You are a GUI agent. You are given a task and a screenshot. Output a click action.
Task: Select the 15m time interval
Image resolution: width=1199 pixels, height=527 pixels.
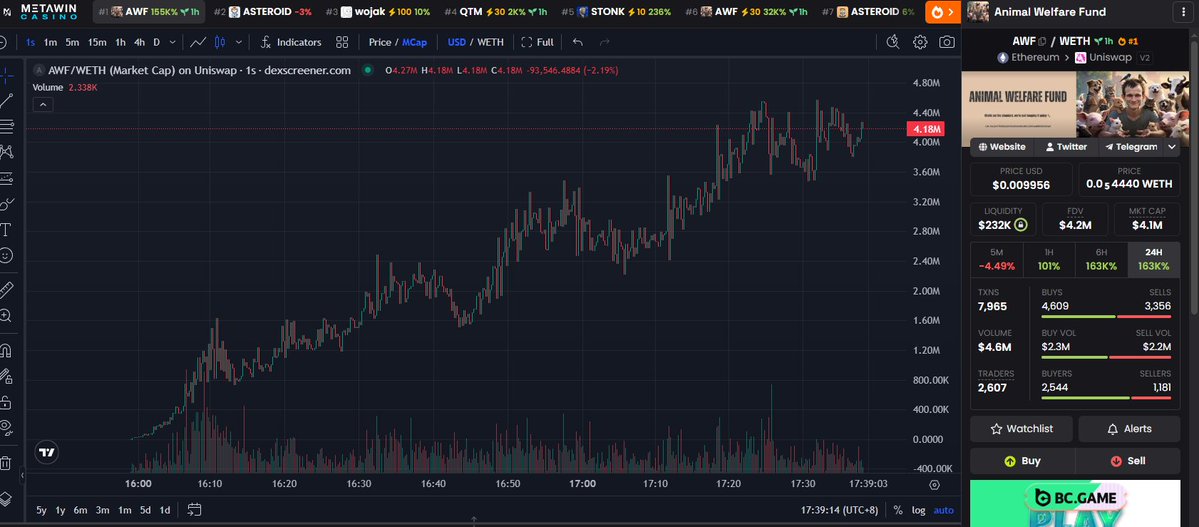(x=97, y=42)
